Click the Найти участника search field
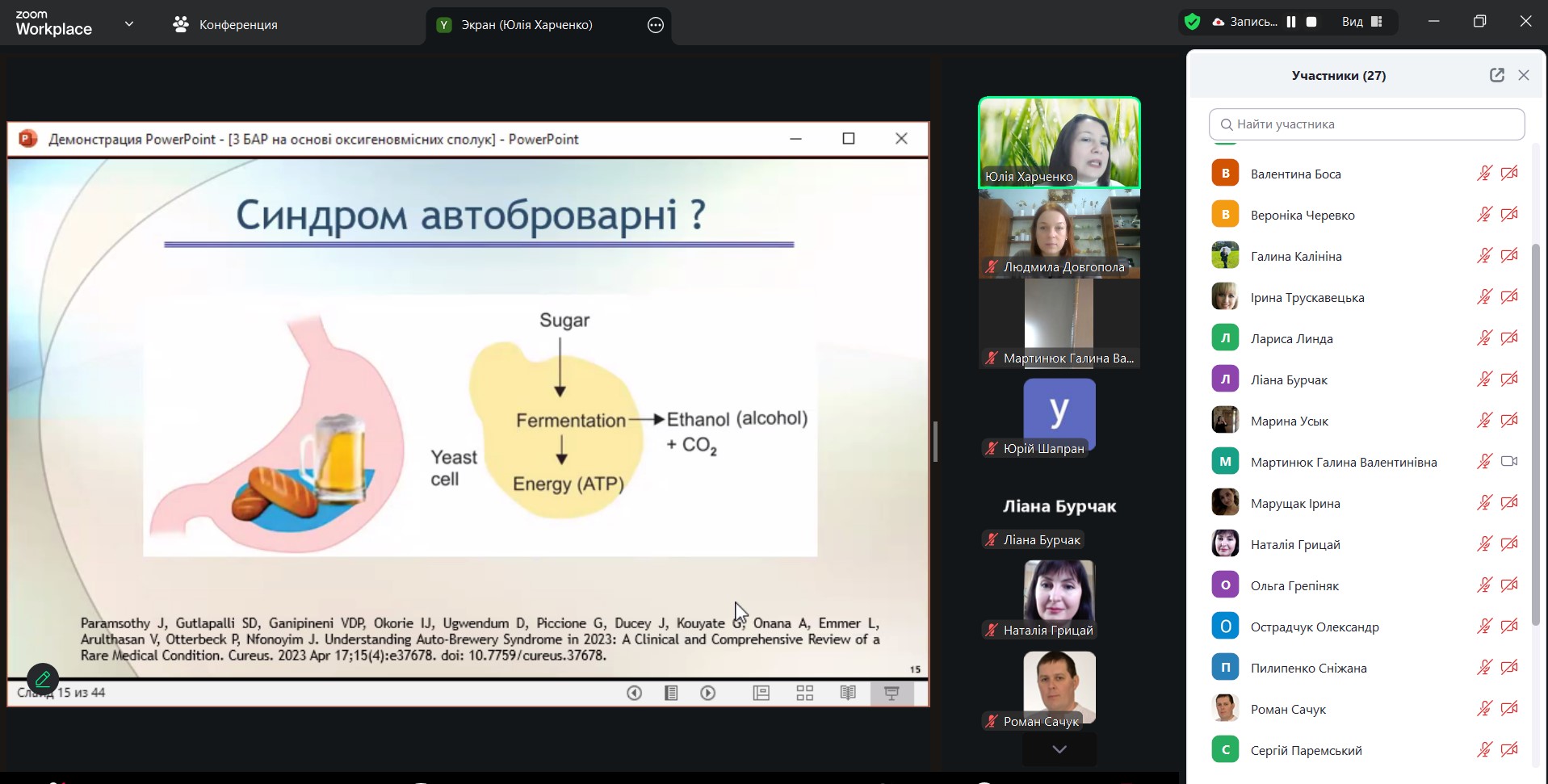 [x=1366, y=124]
